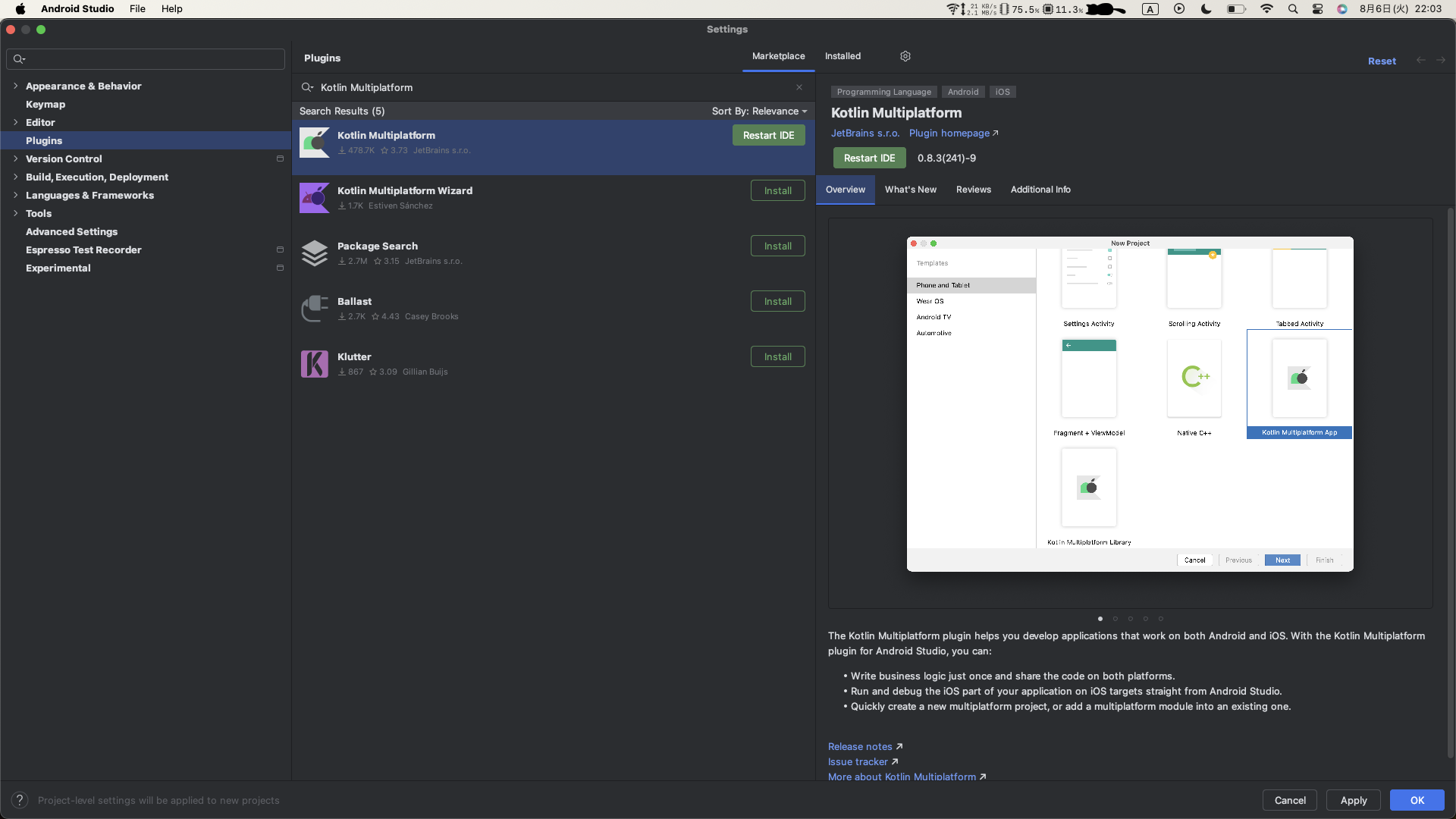
Task: Click the Package Search plugin icon
Action: point(314,253)
